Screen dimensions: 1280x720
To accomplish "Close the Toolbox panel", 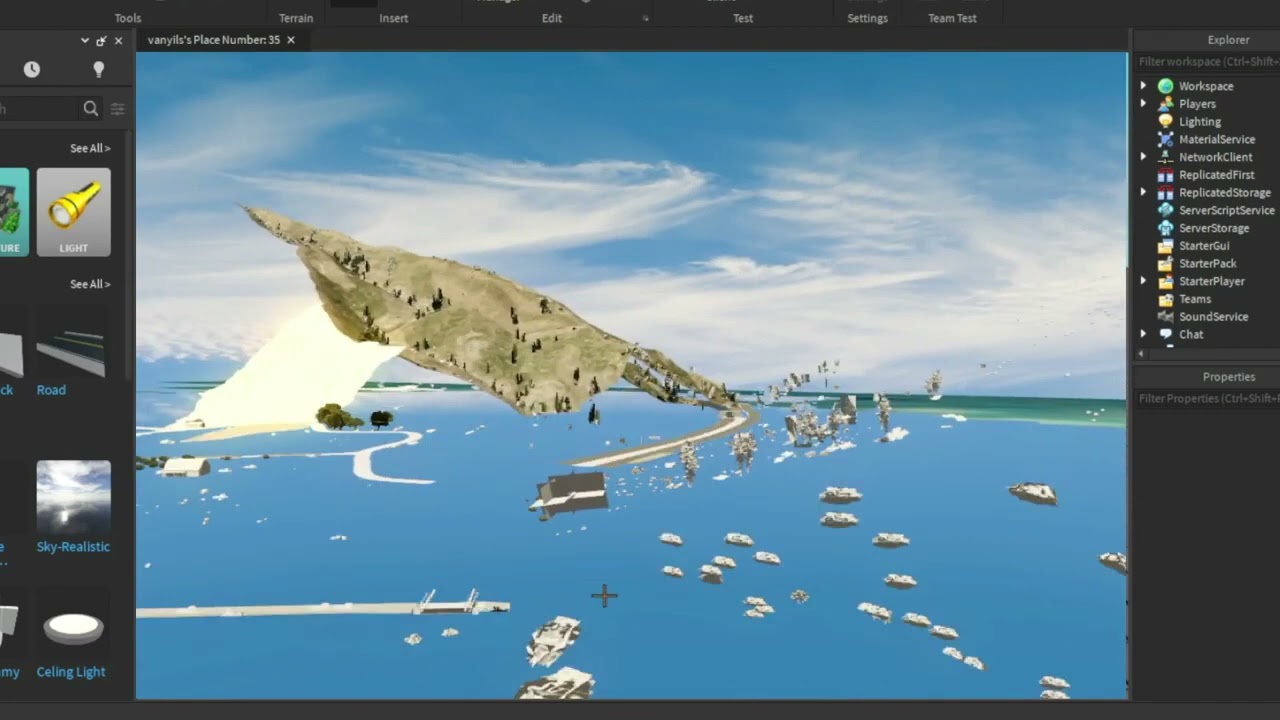I will pos(118,41).
